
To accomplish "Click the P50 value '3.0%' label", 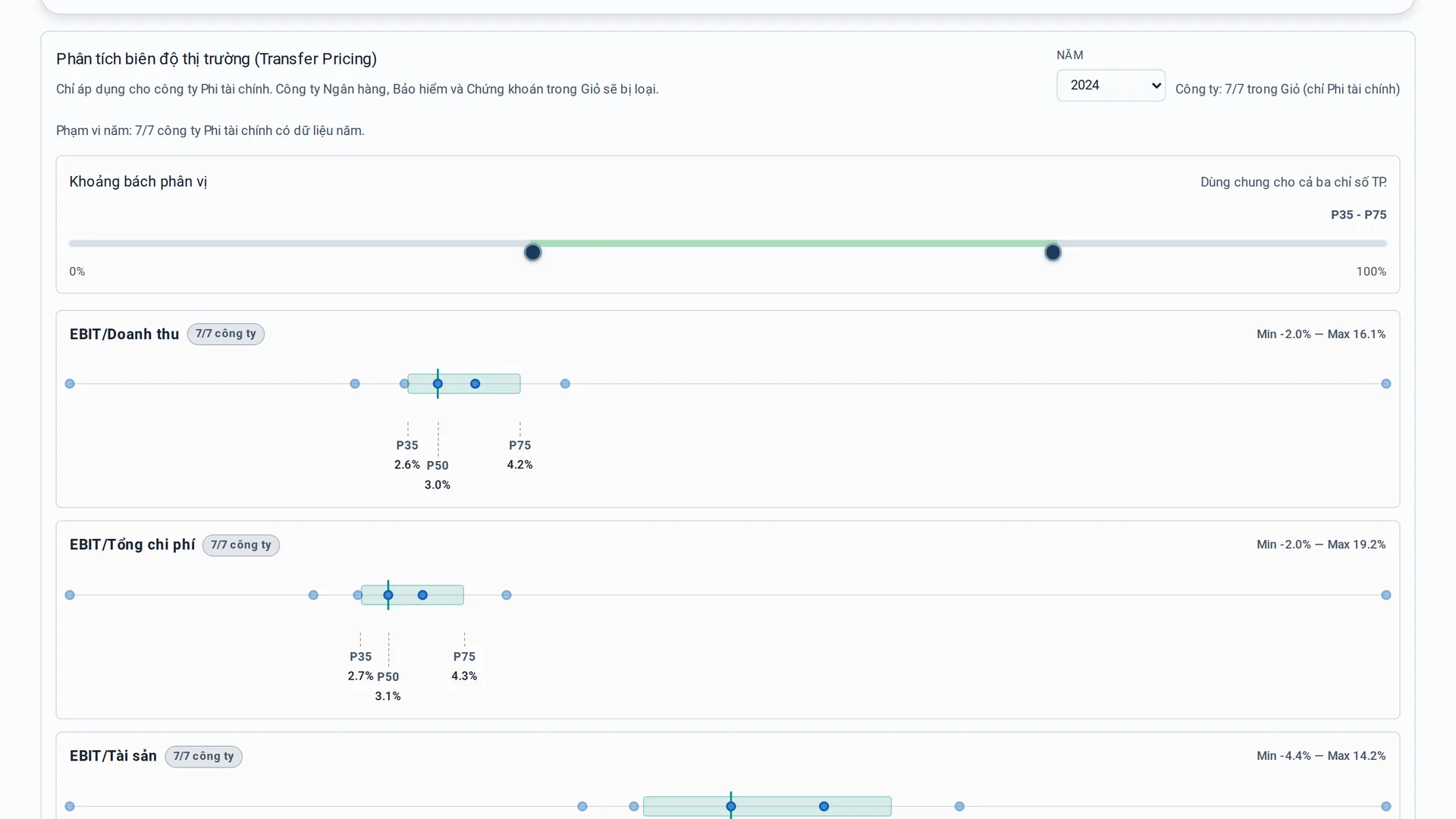I will pyautogui.click(x=438, y=485).
